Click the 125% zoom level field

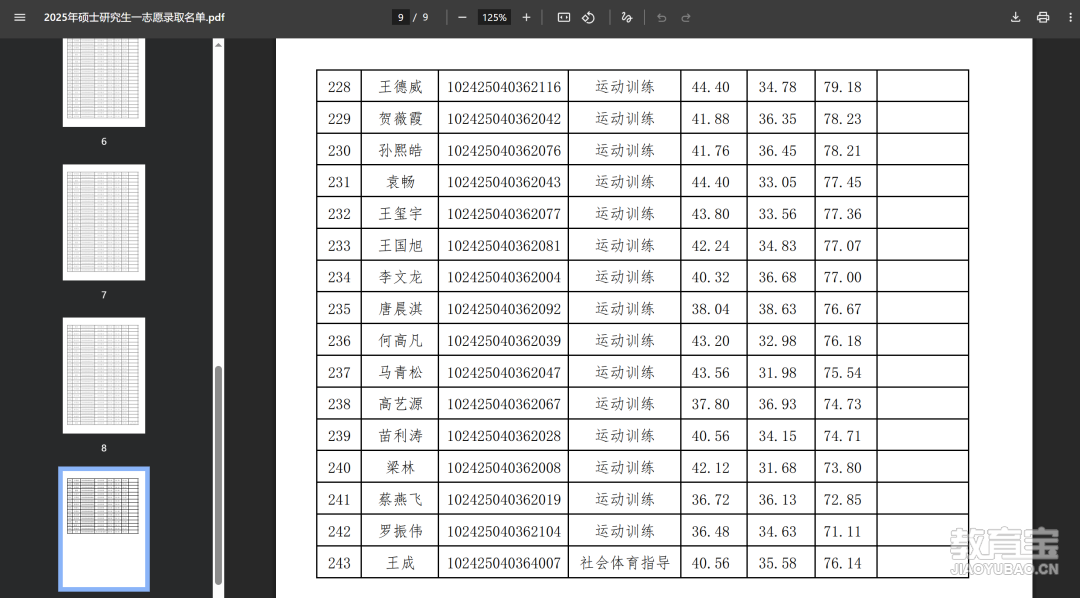tap(495, 17)
